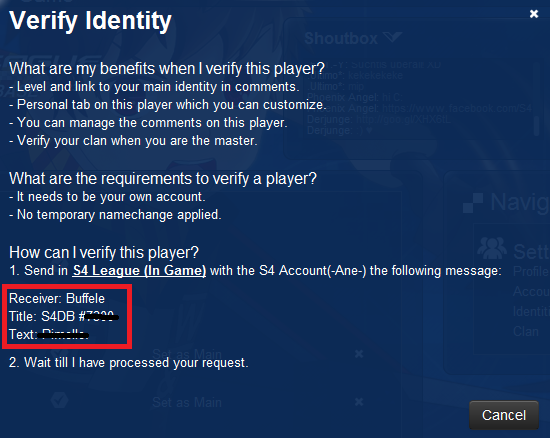The height and width of the screenshot is (438, 550).
Task: Click the Settings people group icon
Action: point(492,248)
